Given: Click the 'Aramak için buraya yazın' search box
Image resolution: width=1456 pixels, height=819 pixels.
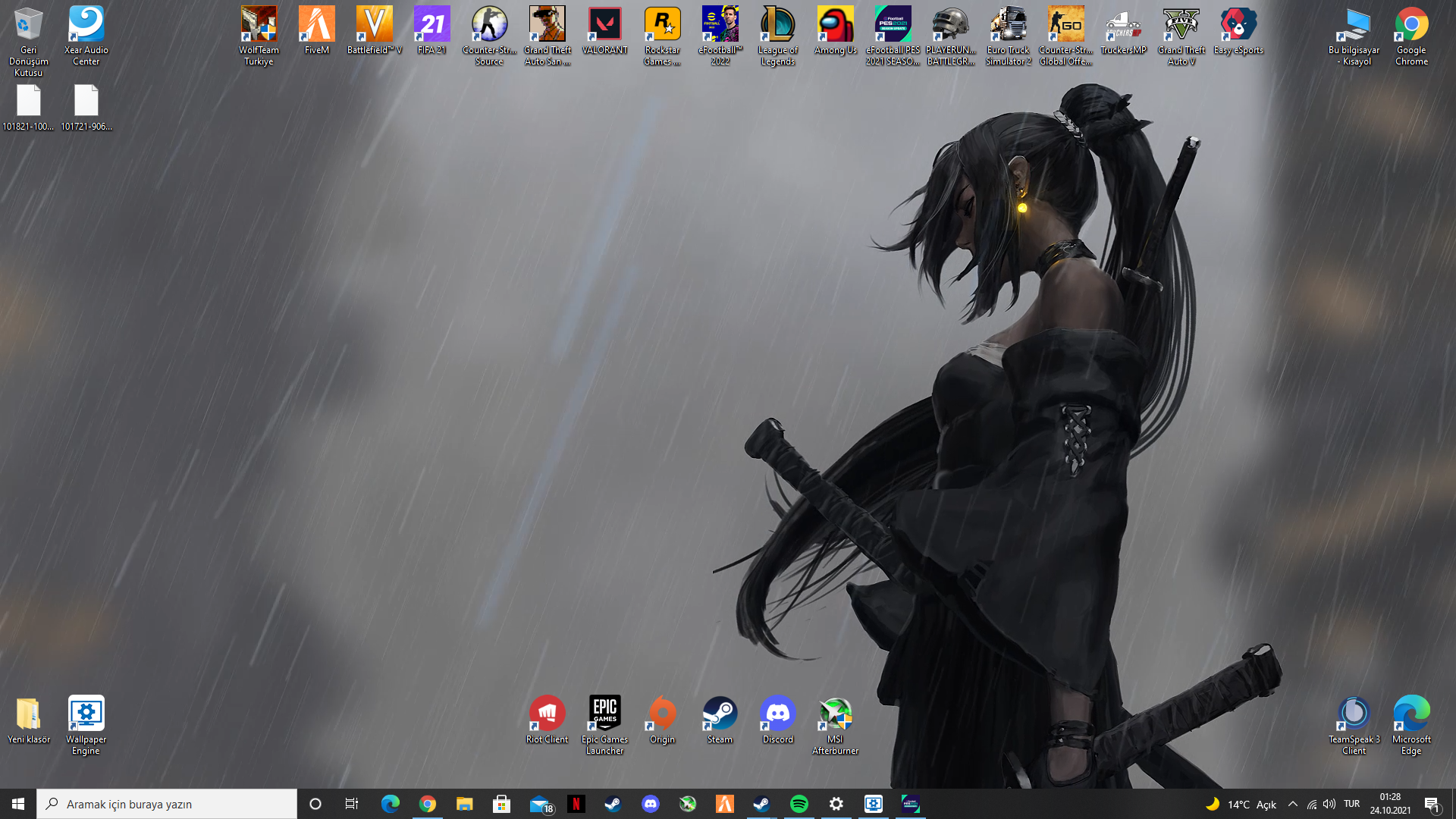Looking at the screenshot, I should click(x=167, y=804).
